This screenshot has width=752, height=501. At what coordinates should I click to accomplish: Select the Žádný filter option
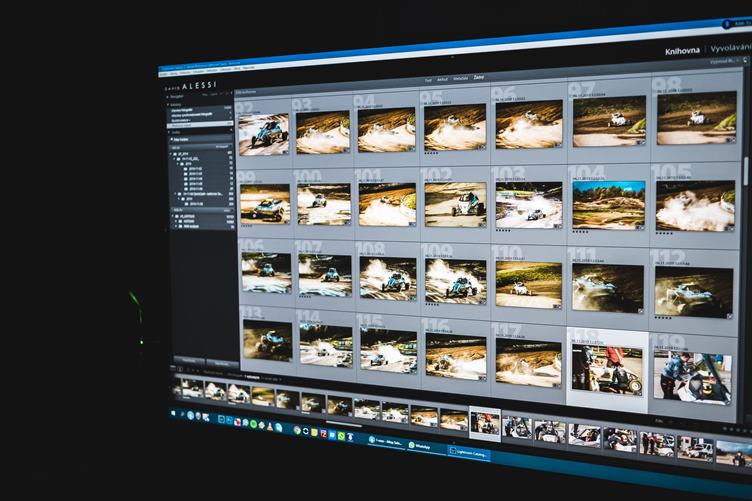click(479, 78)
